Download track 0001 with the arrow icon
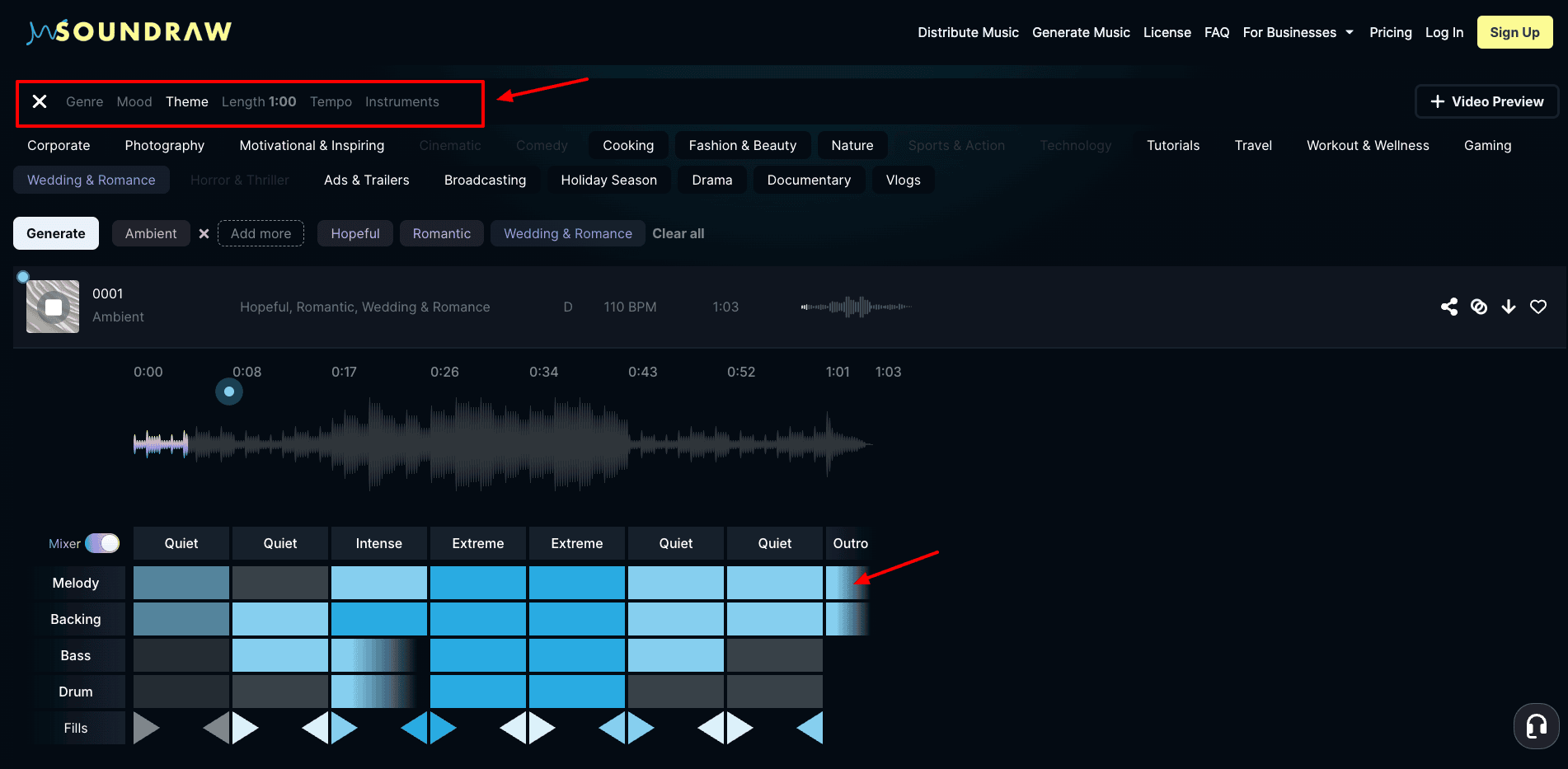1568x769 pixels. [1509, 307]
